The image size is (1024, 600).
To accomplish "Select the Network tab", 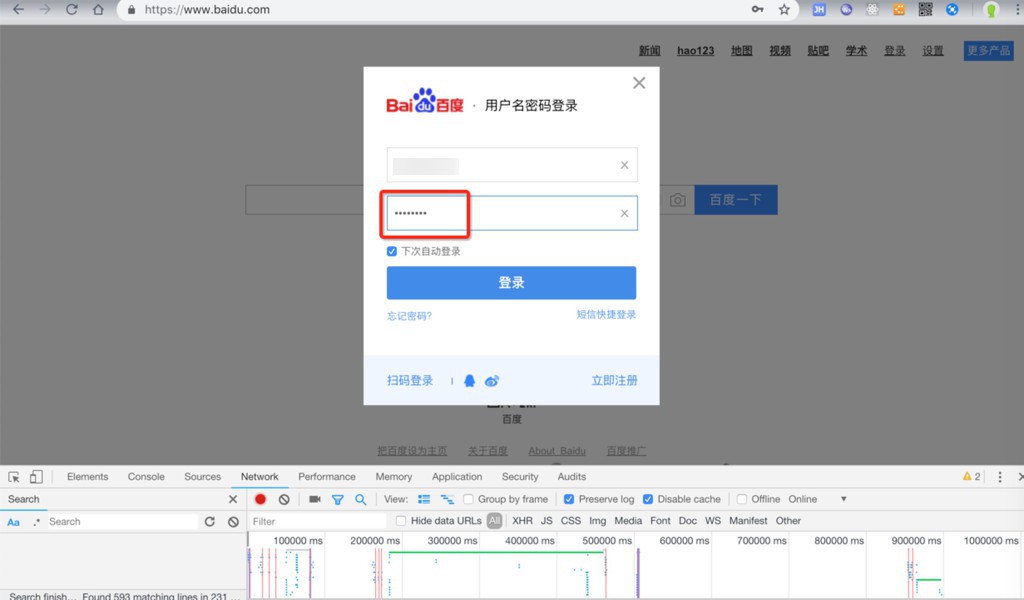I will (x=259, y=477).
